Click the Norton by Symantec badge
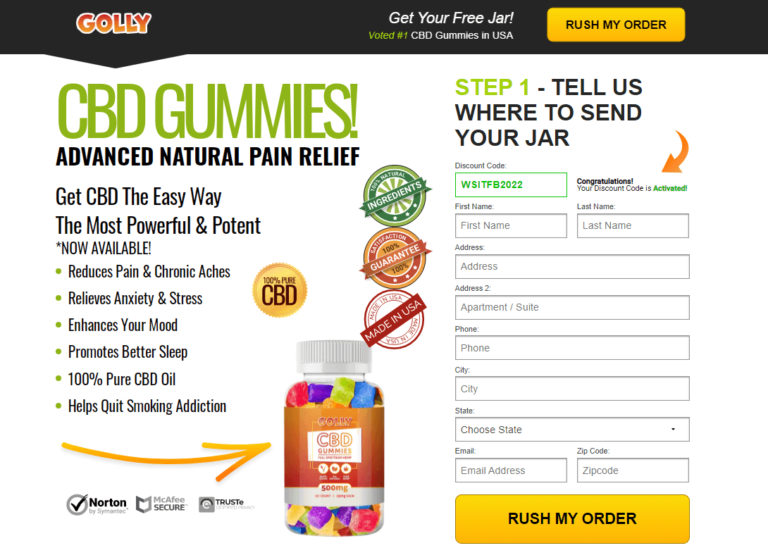Image resolution: width=768 pixels, height=555 pixels. pos(97,504)
